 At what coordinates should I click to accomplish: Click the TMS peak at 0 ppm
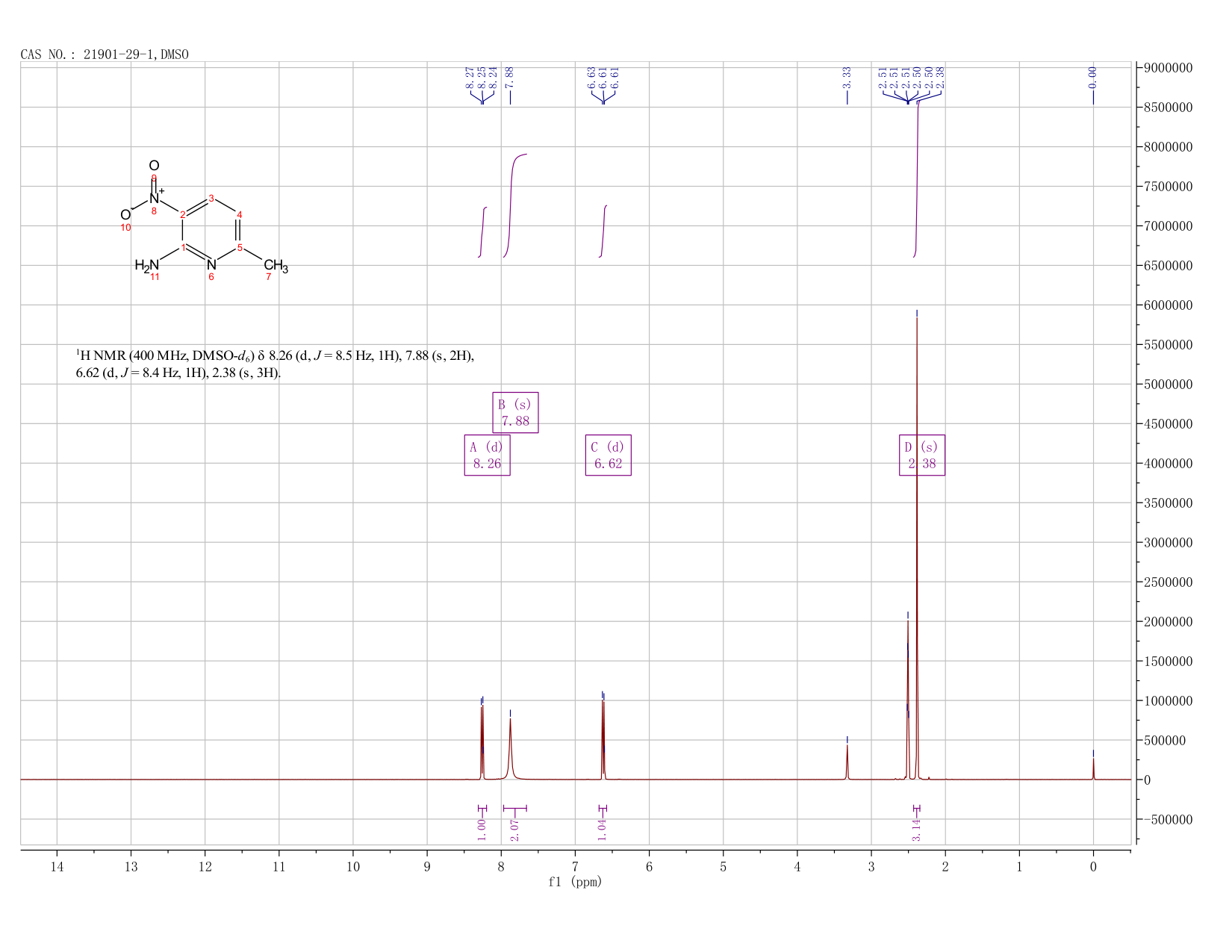[x=1093, y=769]
